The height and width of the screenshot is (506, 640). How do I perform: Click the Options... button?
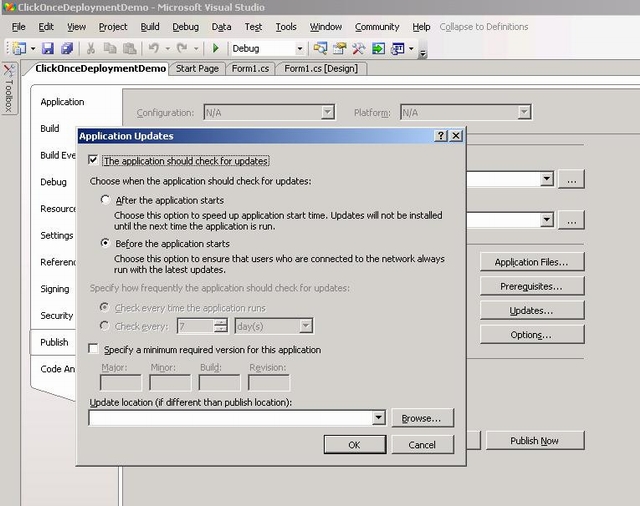[x=532, y=335]
